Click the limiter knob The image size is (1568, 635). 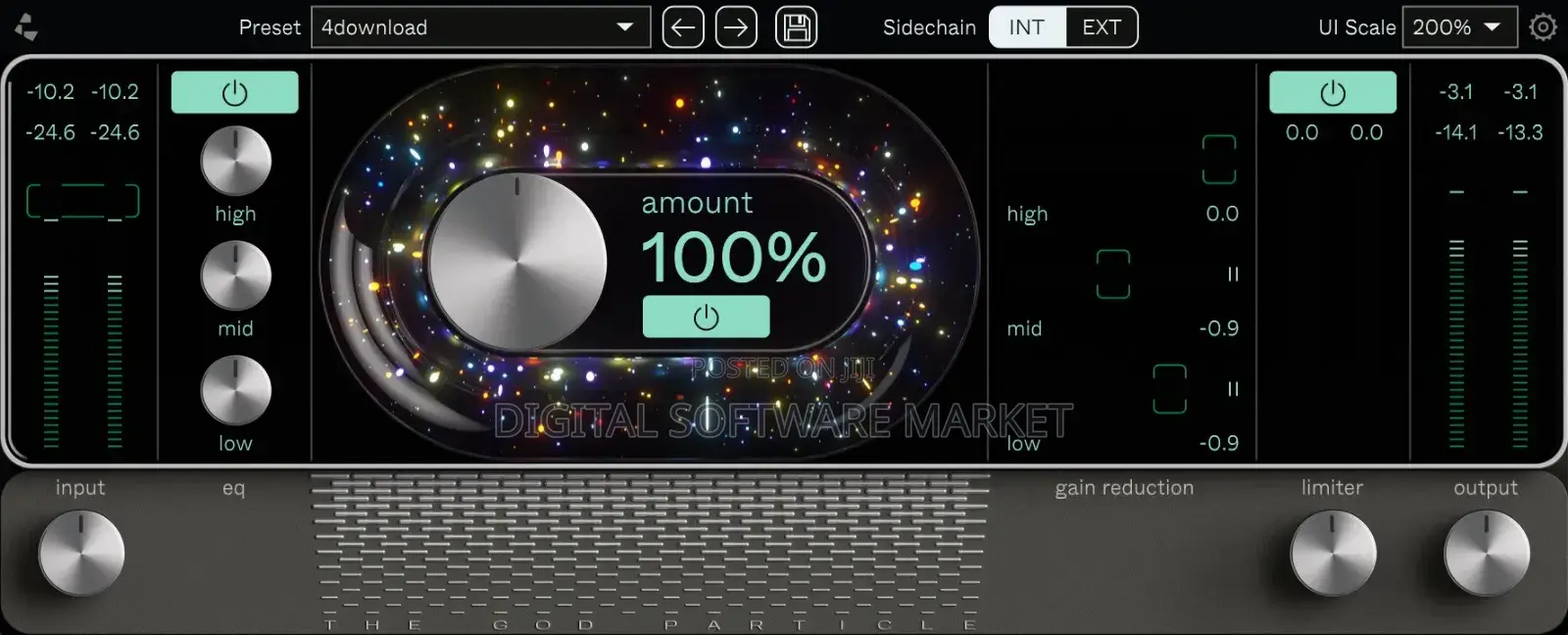pos(1333,553)
